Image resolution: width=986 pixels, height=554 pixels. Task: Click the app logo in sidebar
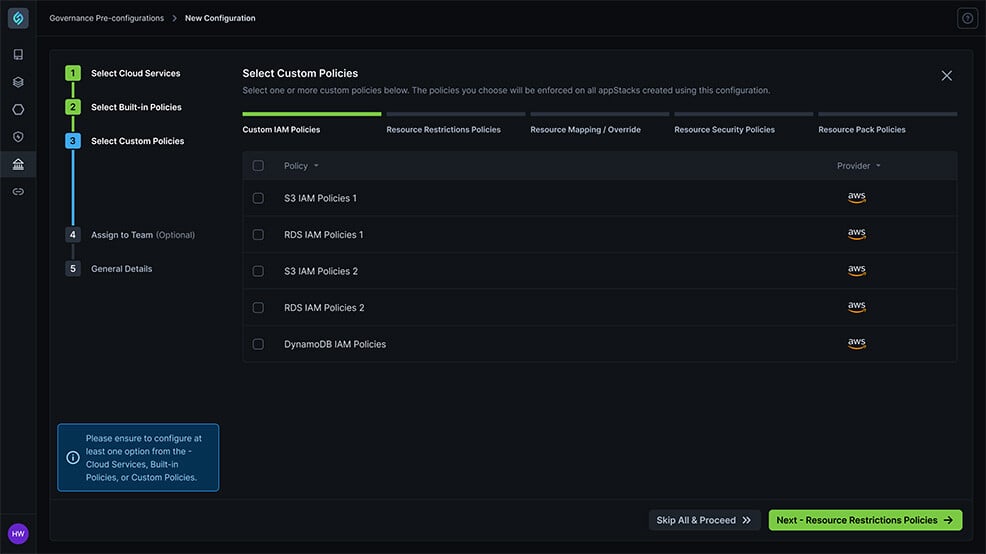pyautogui.click(x=18, y=18)
